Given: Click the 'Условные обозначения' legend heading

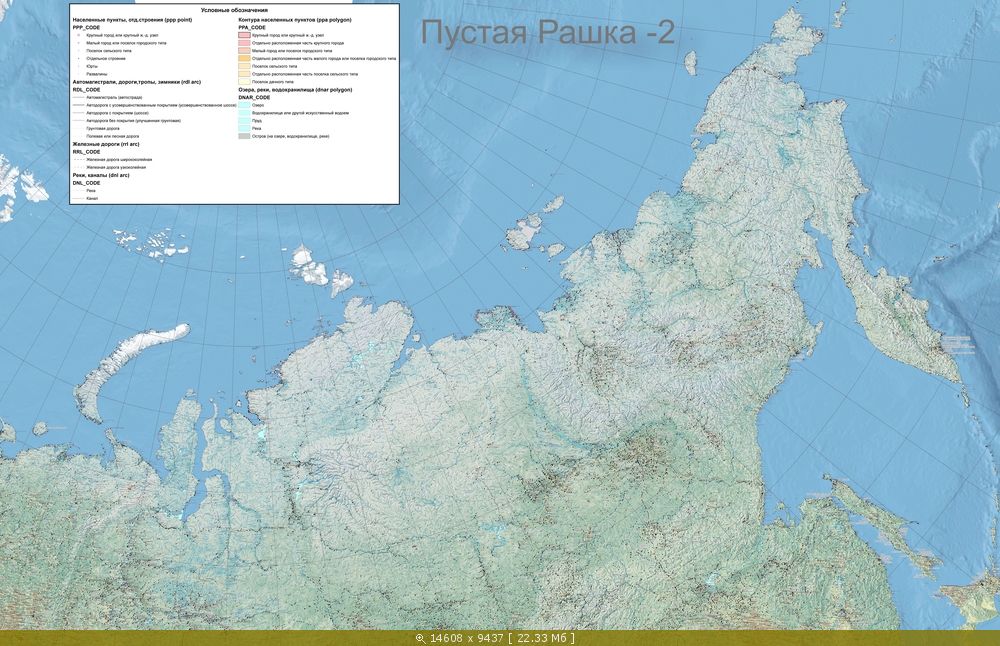Looking at the screenshot, I should click(234, 10).
